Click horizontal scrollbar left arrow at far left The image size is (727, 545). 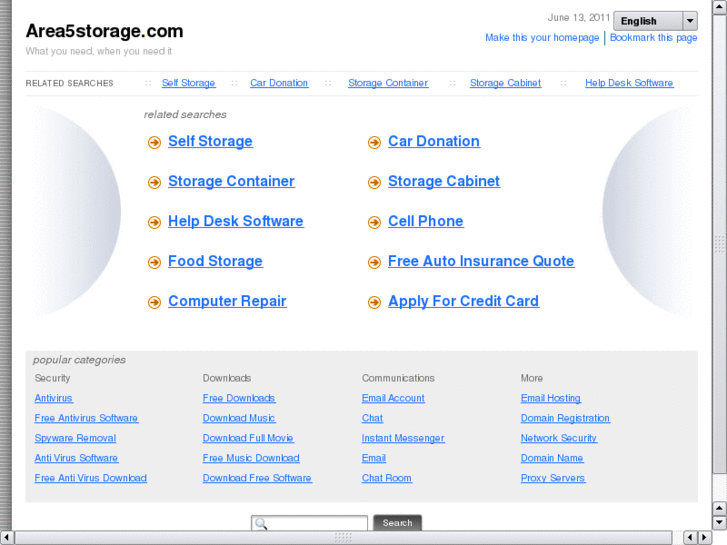[x=6, y=538]
